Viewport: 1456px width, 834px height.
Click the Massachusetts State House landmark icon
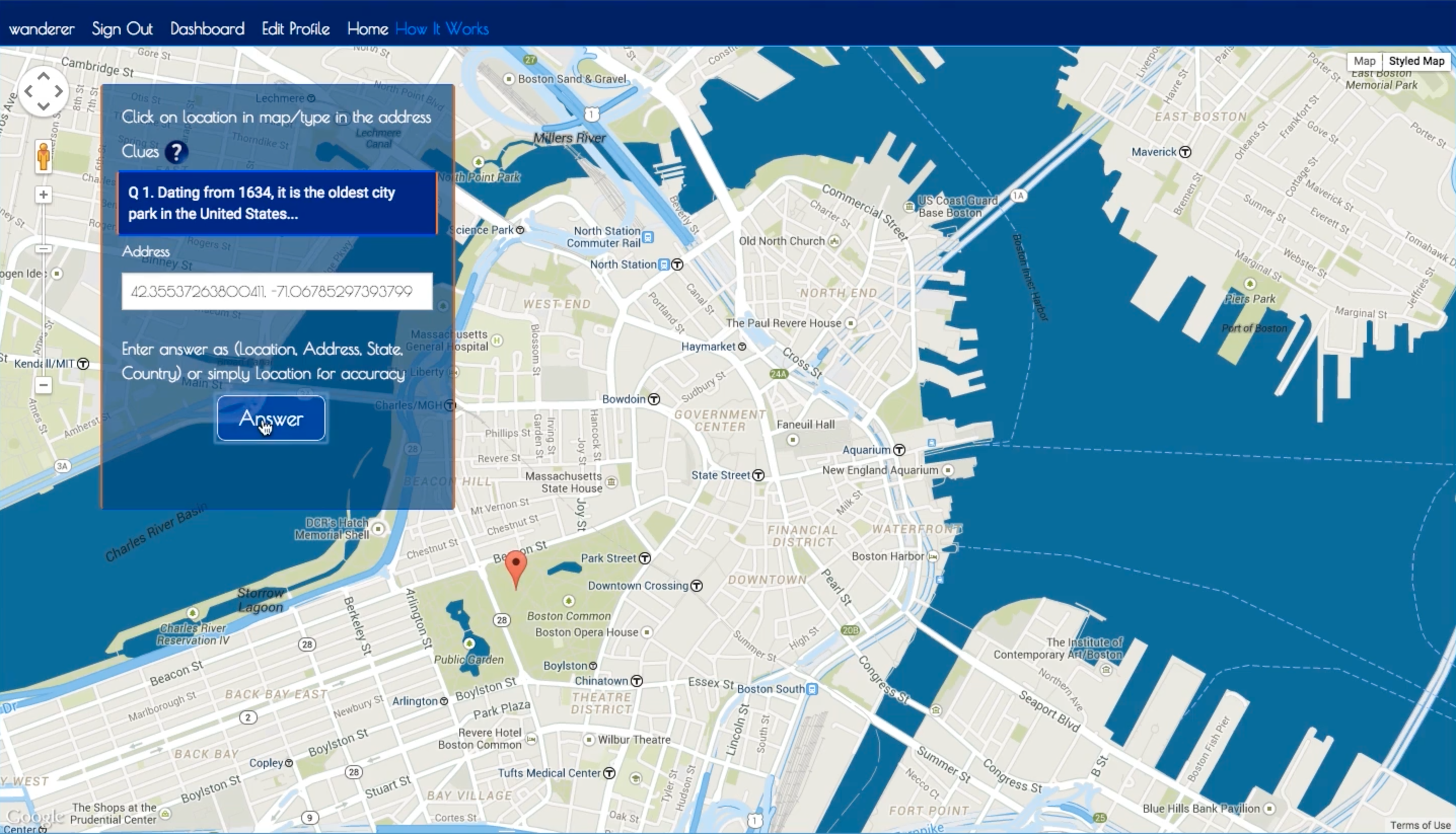[x=611, y=482]
